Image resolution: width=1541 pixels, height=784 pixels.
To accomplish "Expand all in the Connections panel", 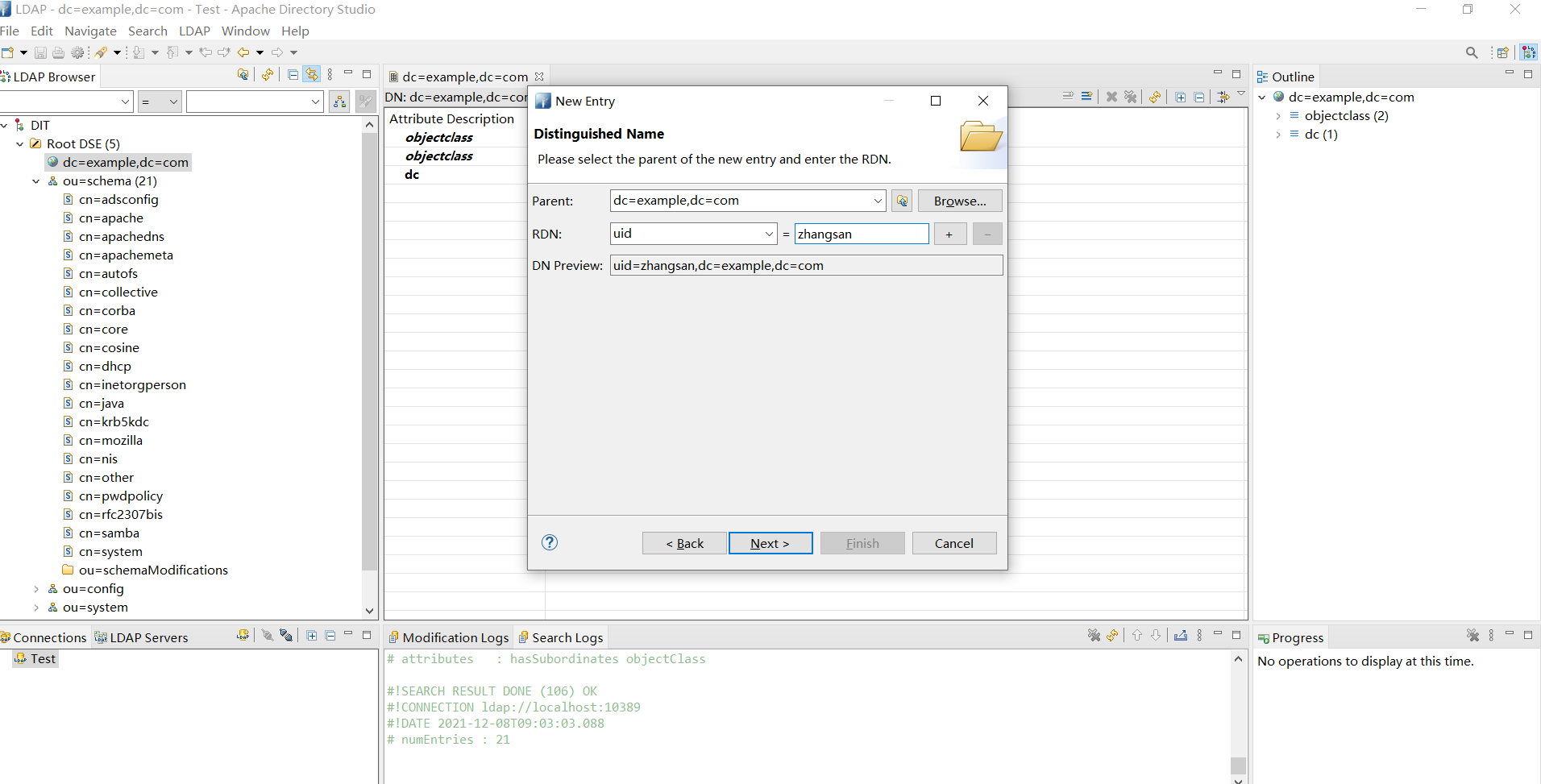I will [312, 635].
